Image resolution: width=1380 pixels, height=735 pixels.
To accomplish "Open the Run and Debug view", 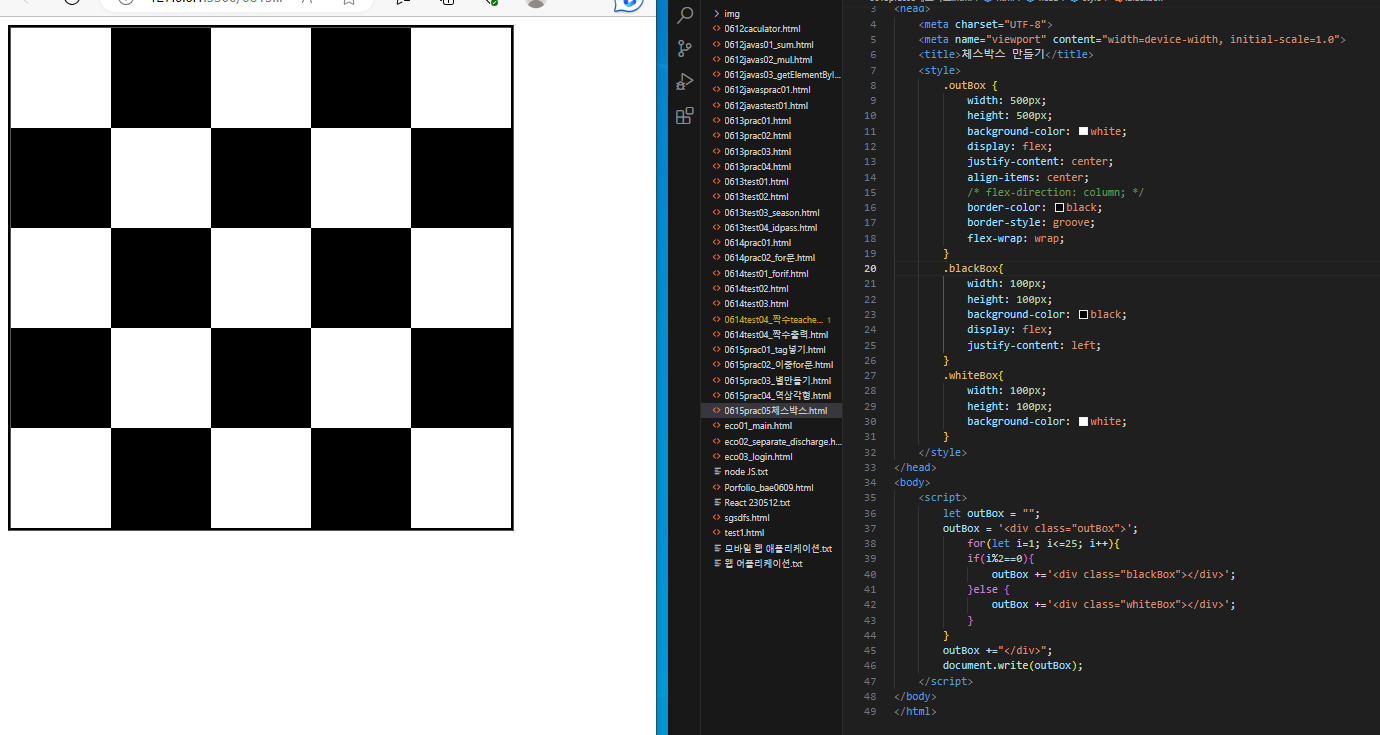I will coord(685,82).
